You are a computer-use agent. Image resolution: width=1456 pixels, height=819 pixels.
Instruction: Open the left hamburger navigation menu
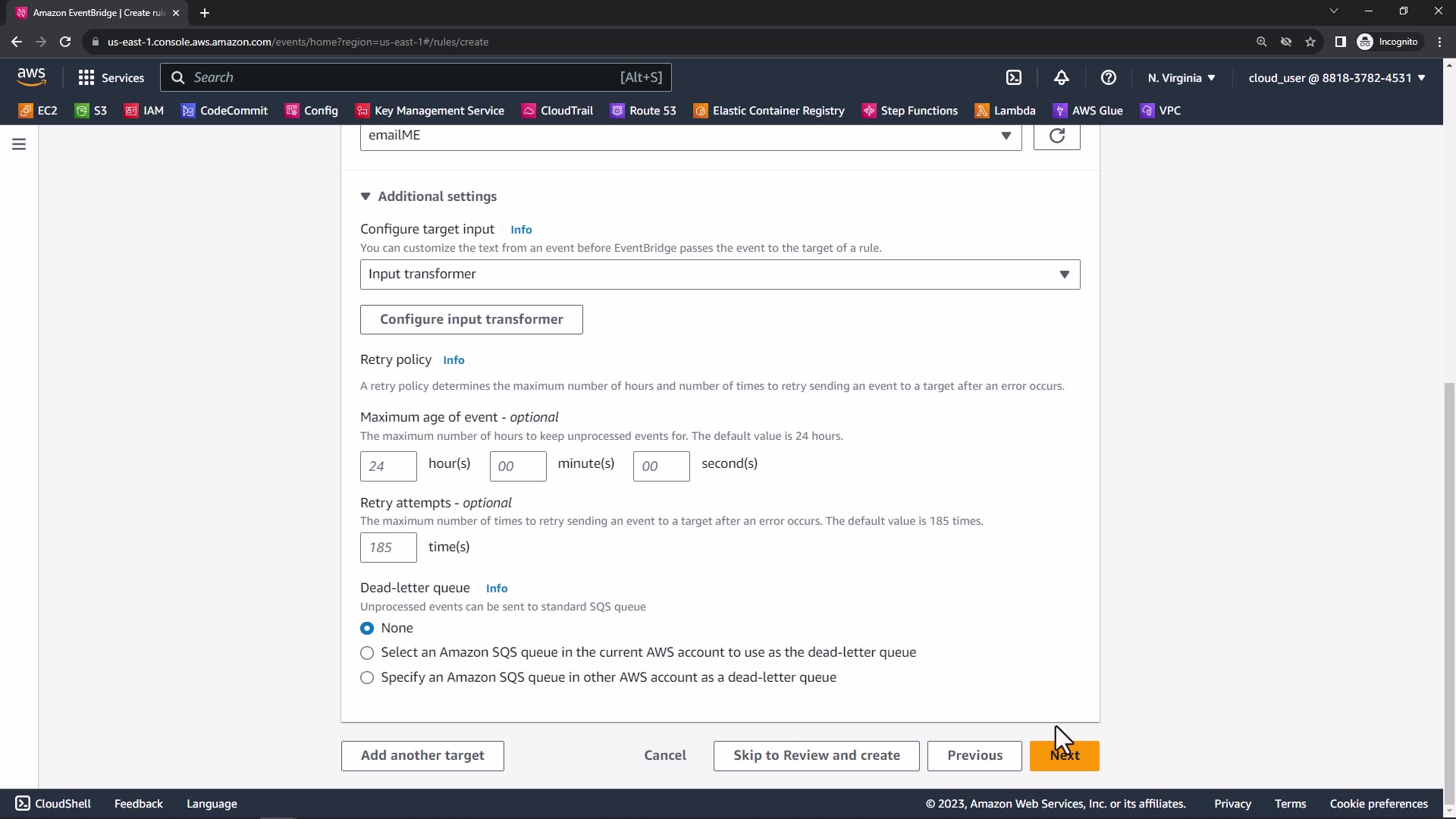pos(19,144)
